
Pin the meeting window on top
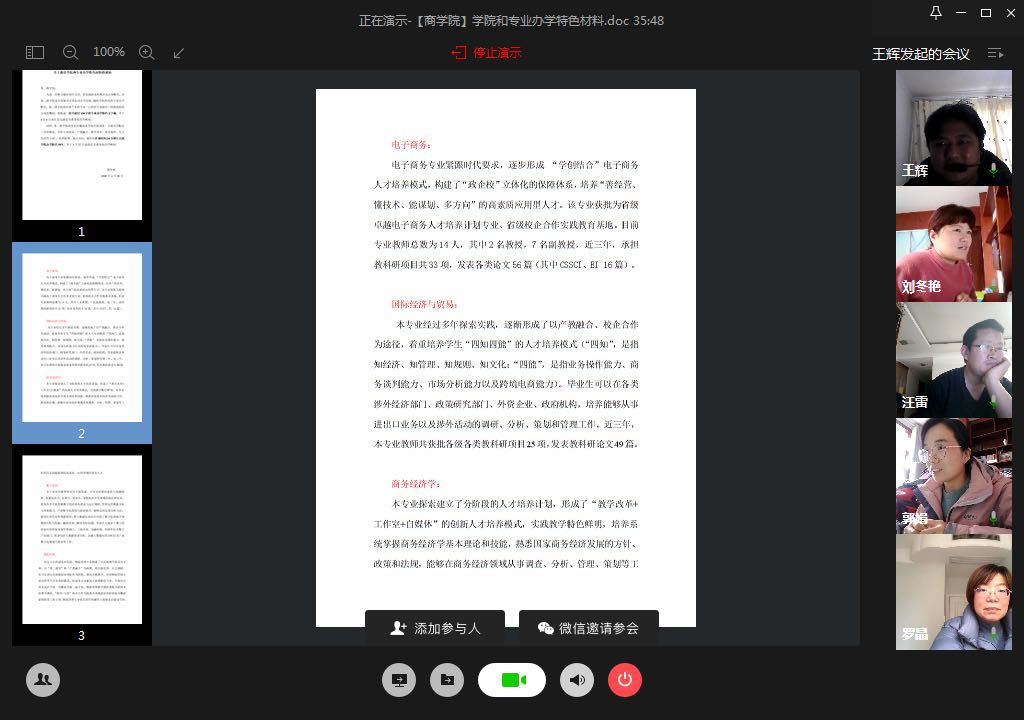click(935, 13)
